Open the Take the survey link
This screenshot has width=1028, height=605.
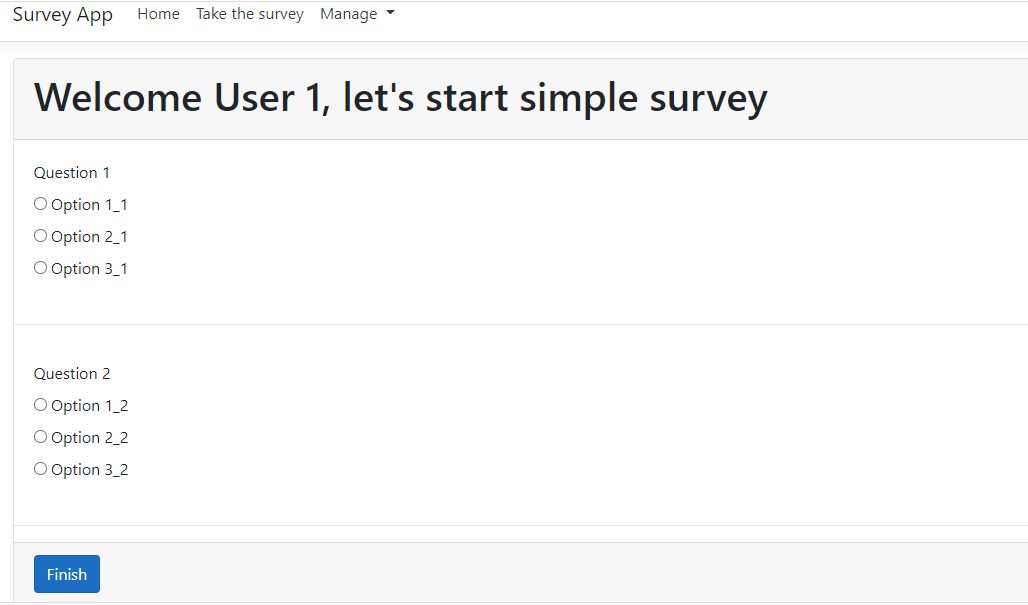pyautogui.click(x=250, y=14)
